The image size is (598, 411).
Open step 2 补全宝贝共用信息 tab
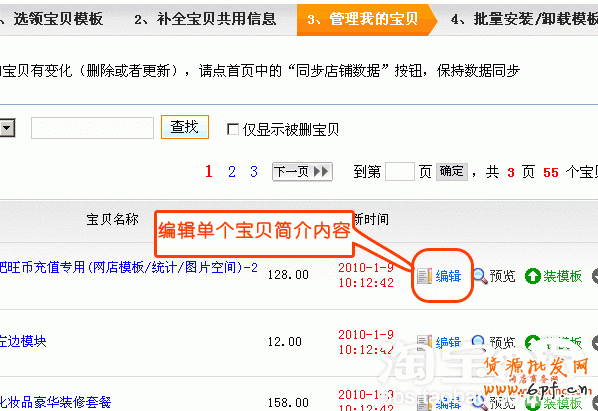point(205,19)
